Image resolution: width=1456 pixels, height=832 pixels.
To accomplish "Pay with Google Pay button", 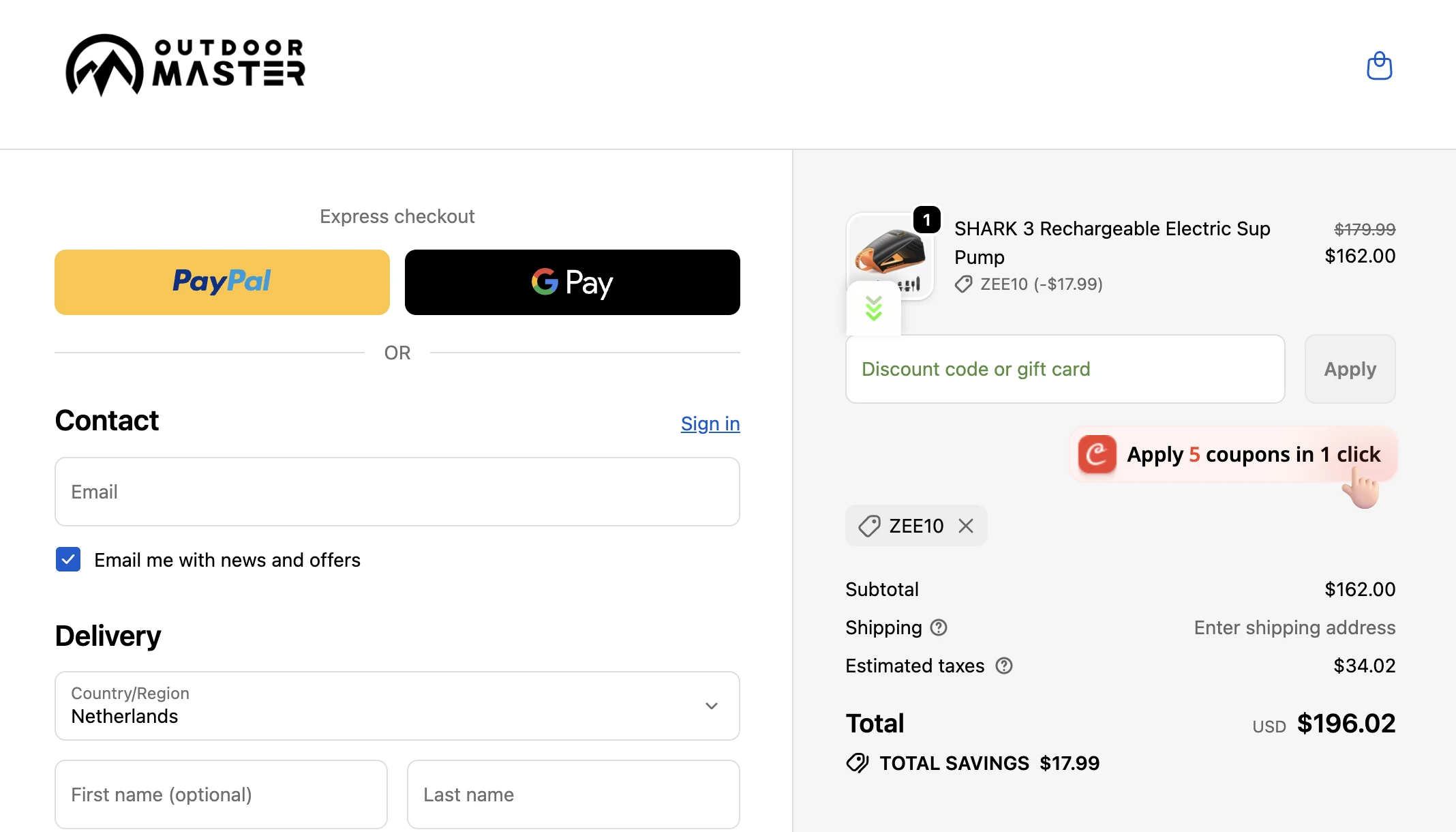I will tap(573, 282).
